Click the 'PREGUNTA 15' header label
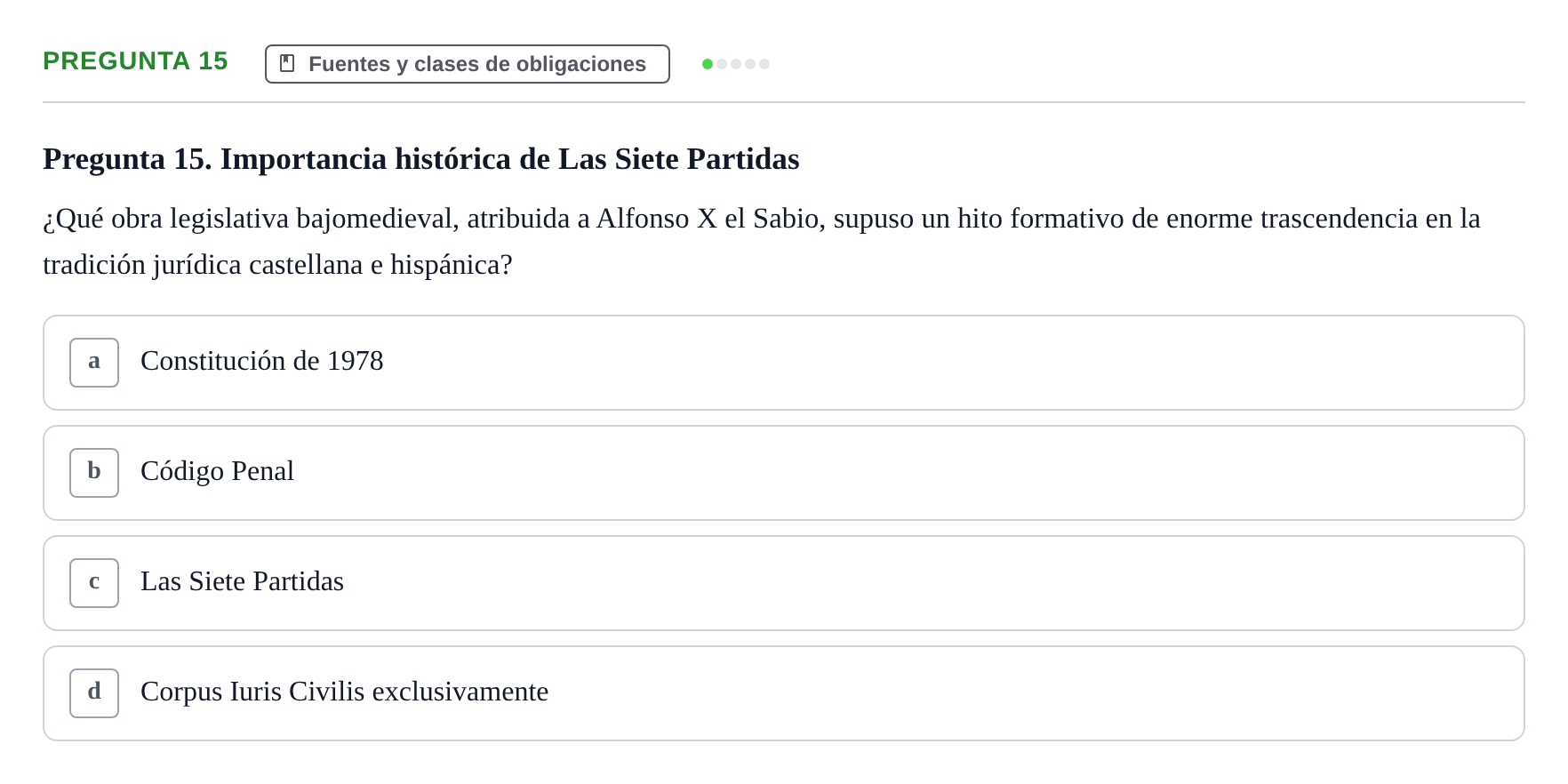Image resolution: width=1568 pixels, height=784 pixels. tap(135, 60)
